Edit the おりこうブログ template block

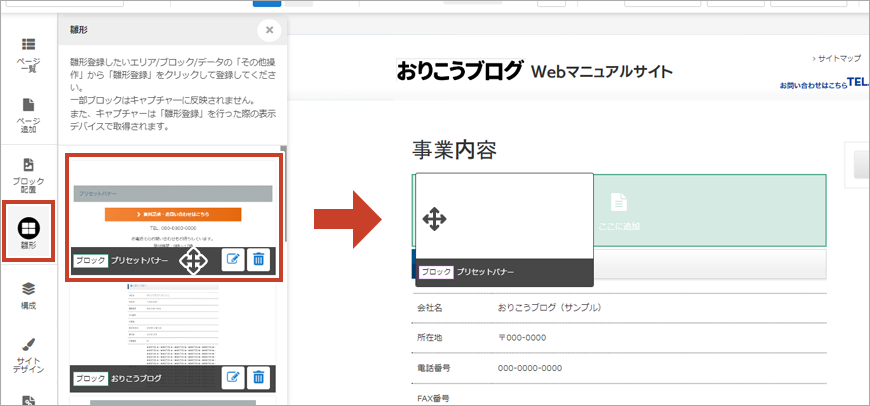pos(232,378)
